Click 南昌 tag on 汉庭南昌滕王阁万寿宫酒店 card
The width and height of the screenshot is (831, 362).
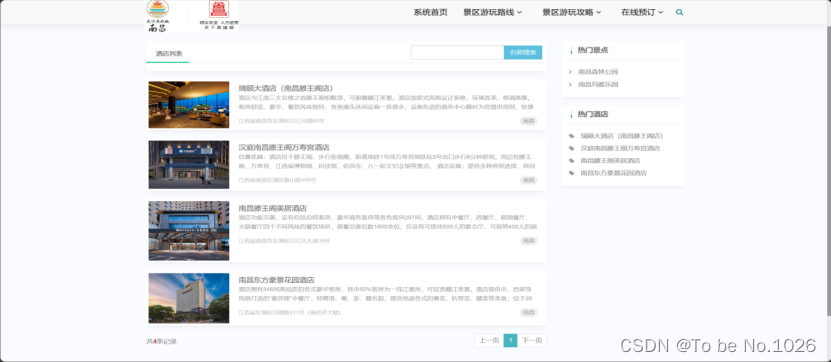(528, 180)
